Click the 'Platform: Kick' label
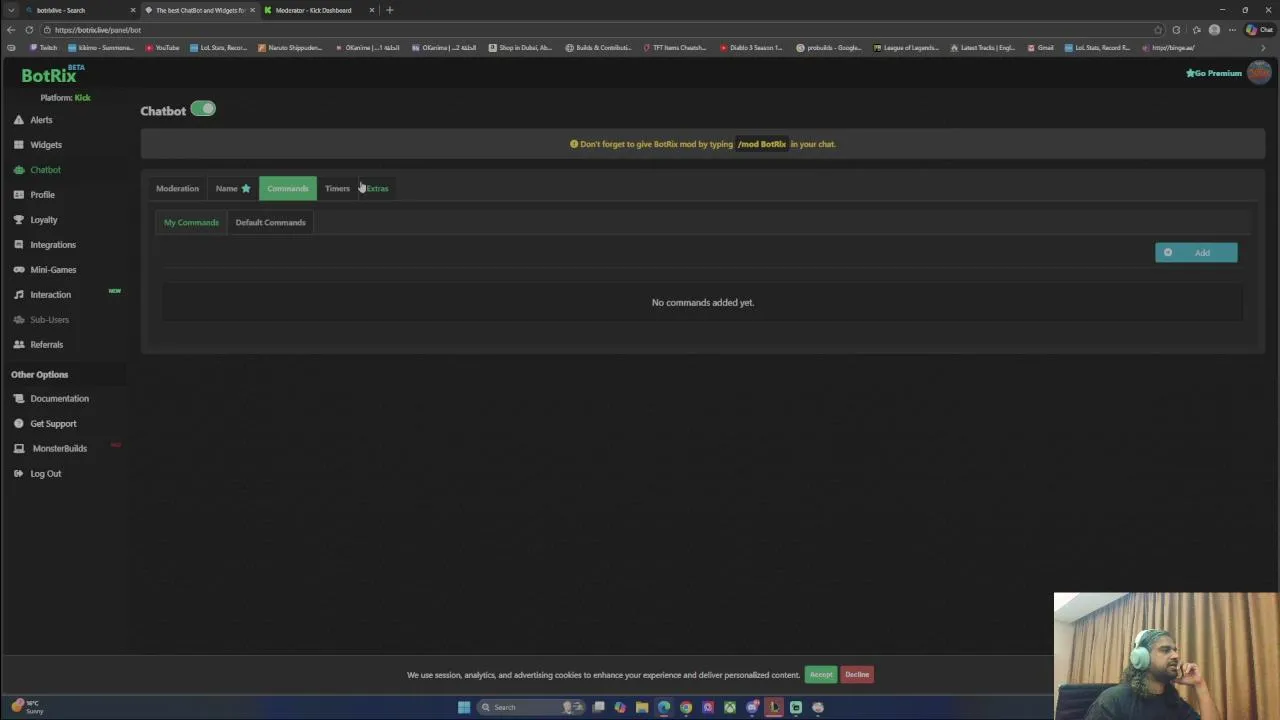Image resolution: width=1280 pixels, height=720 pixels. (x=65, y=98)
